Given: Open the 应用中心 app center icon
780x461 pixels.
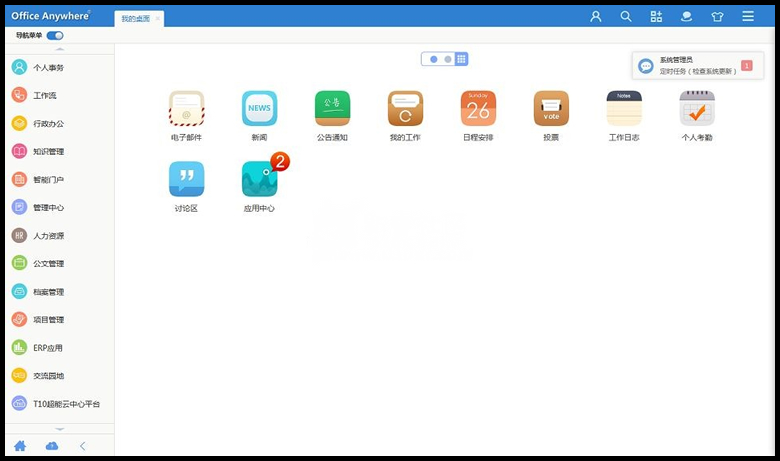Looking at the screenshot, I should [x=259, y=179].
